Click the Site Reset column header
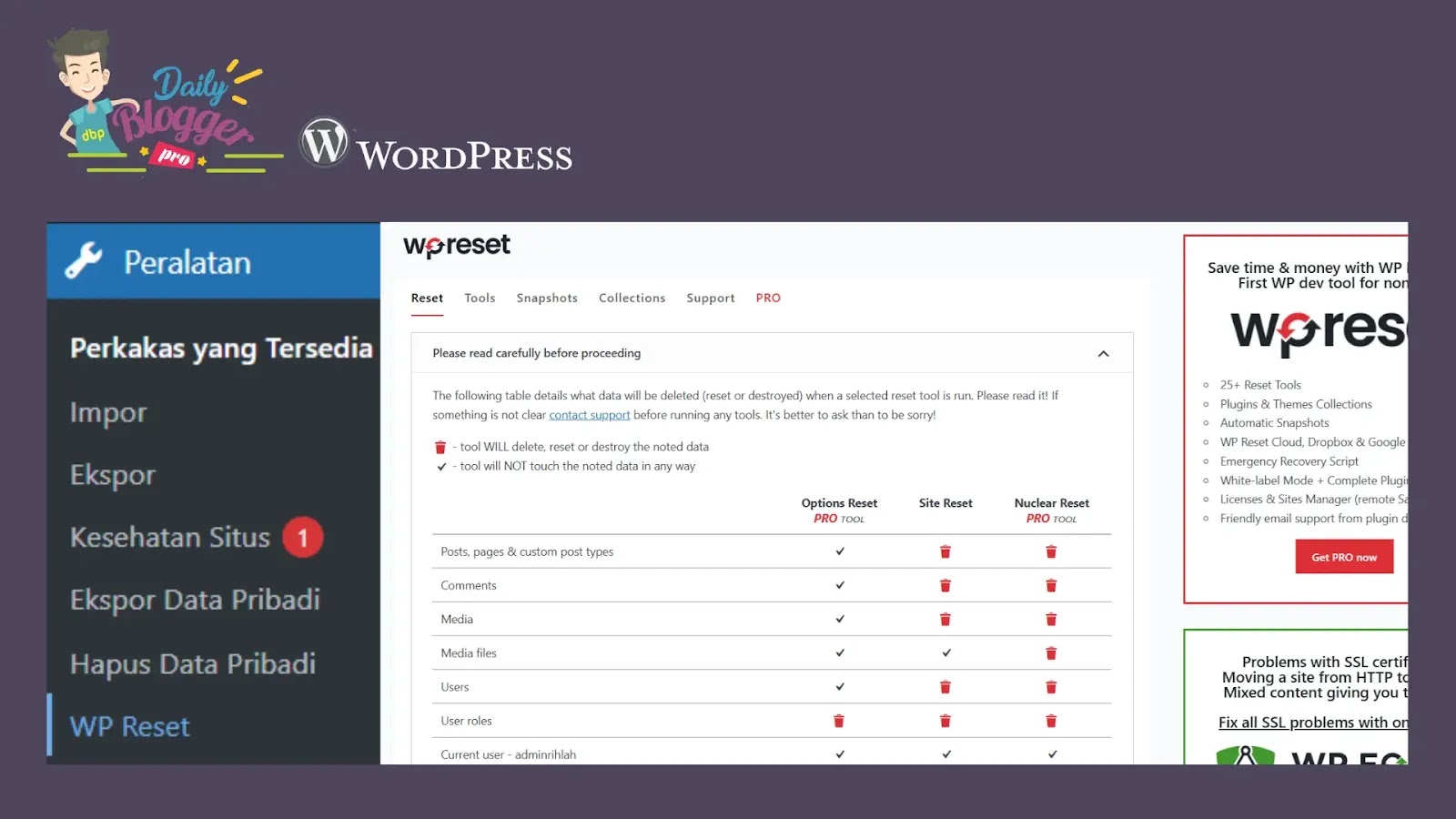Image resolution: width=1456 pixels, height=819 pixels. click(x=945, y=503)
